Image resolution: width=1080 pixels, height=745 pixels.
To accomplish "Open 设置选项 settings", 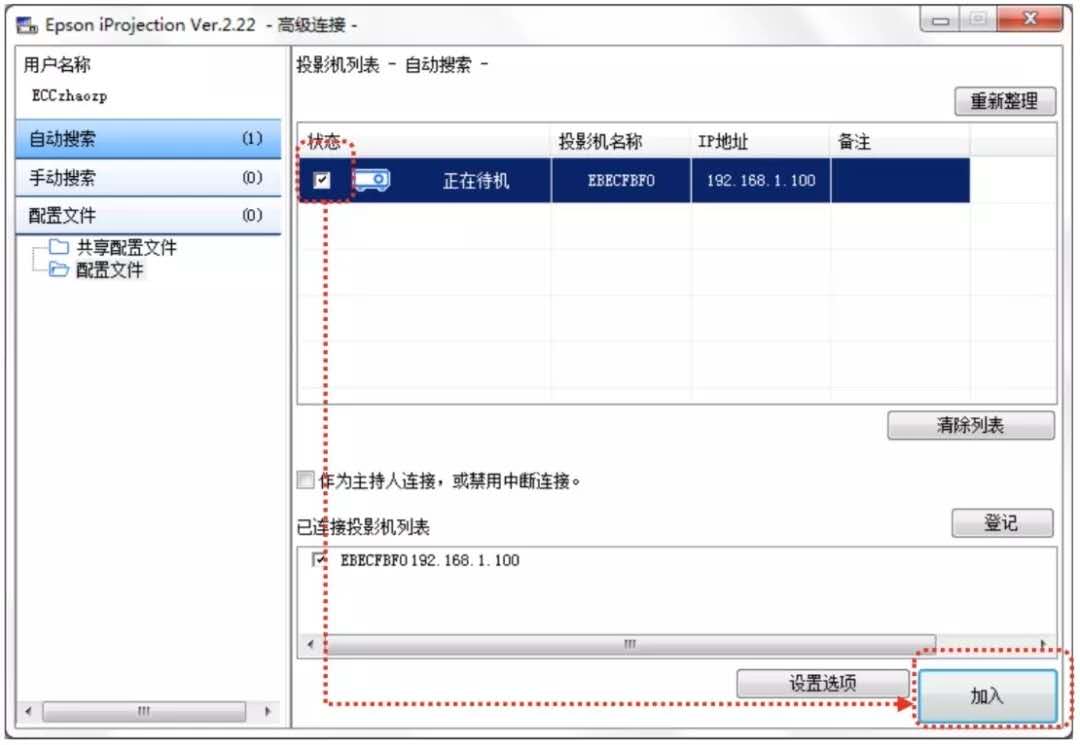I will [822, 684].
